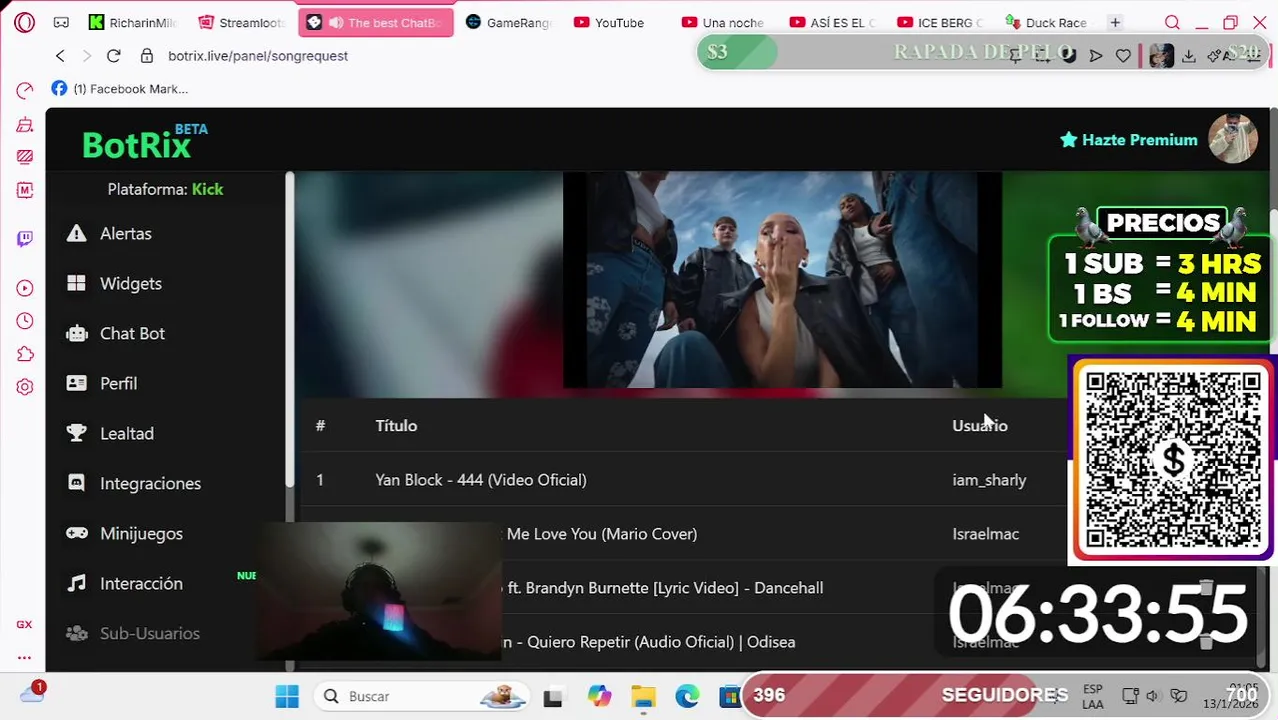This screenshot has width=1278, height=720.
Task: Open the Opera main menu logo
Action: pos(25,22)
